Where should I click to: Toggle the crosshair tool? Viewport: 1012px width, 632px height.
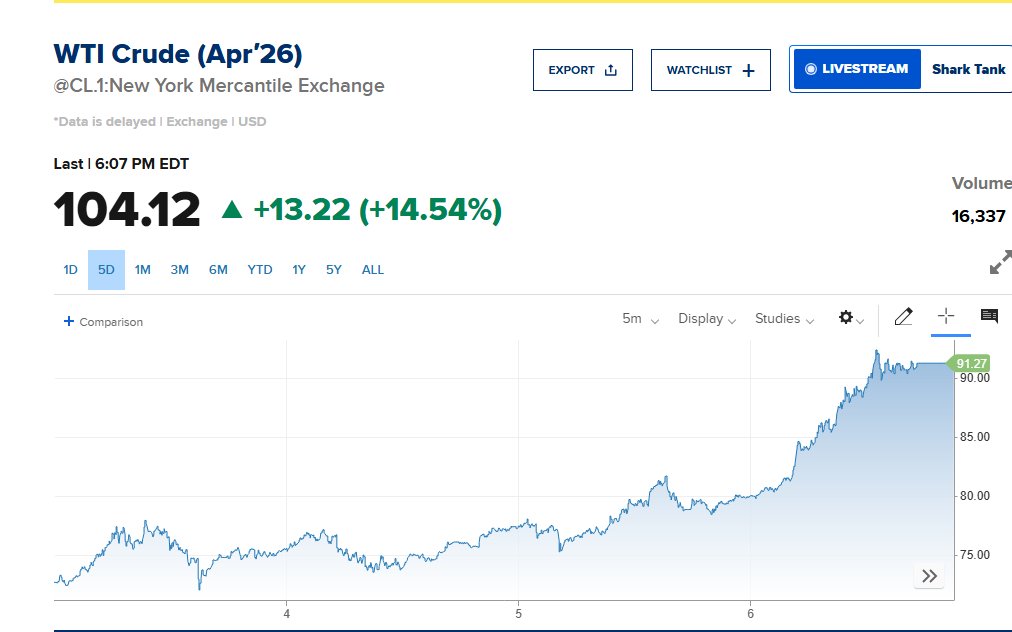[x=946, y=316]
